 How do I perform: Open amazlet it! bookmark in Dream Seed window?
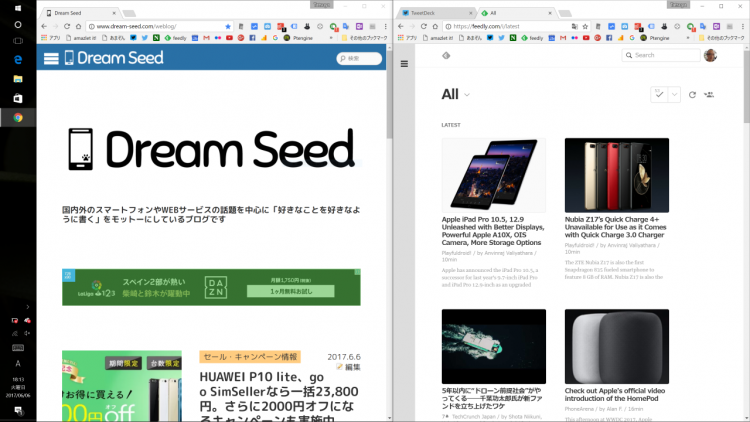pyautogui.click(x=81, y=38)
